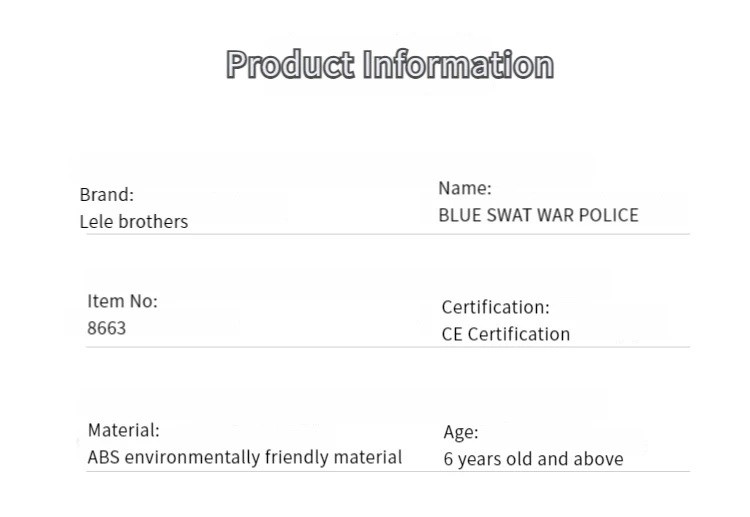Select the Lele brothers brand text

134,221
